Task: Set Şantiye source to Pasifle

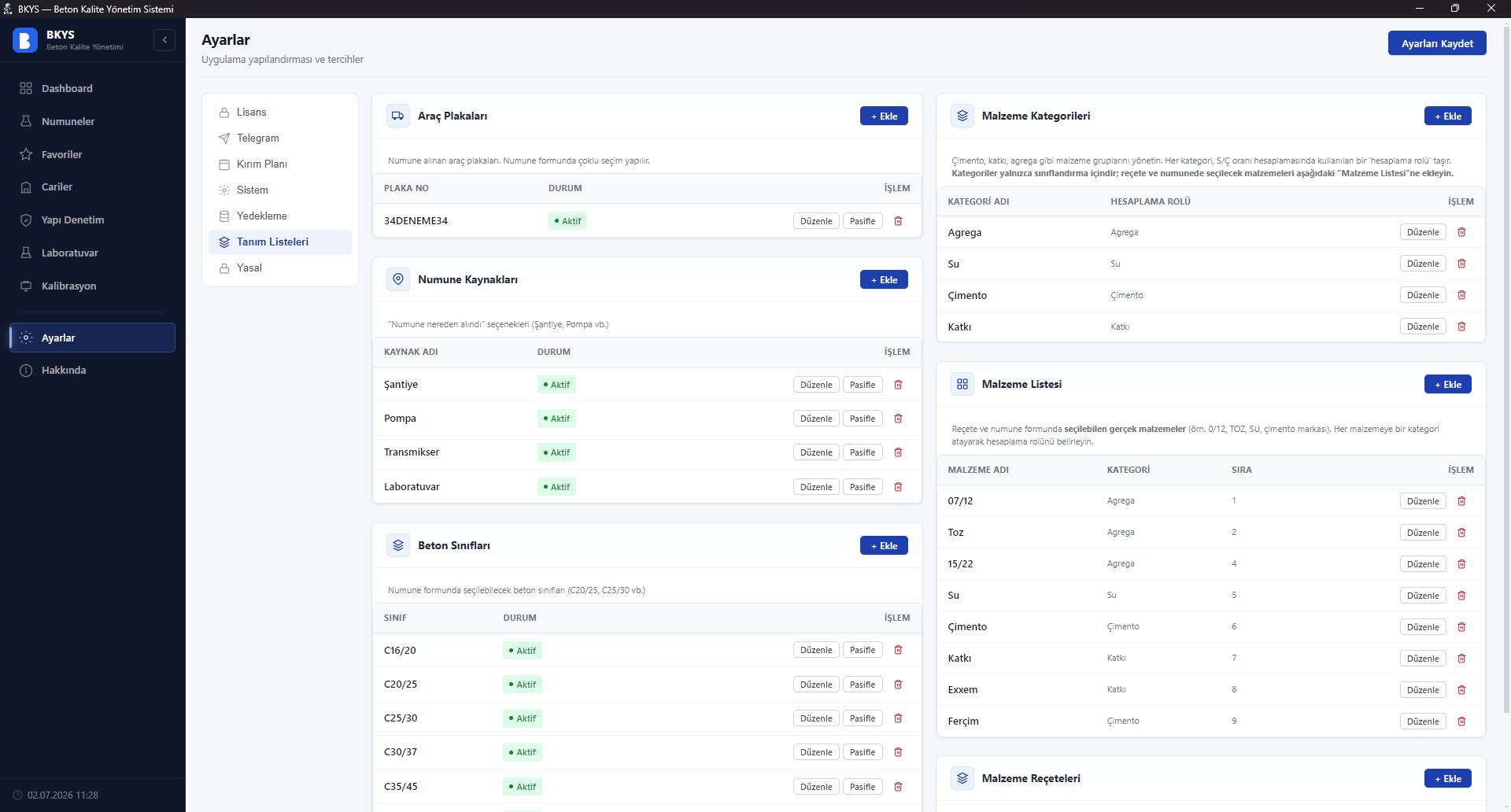Action: pyautogui.click(x=863, y=385)
